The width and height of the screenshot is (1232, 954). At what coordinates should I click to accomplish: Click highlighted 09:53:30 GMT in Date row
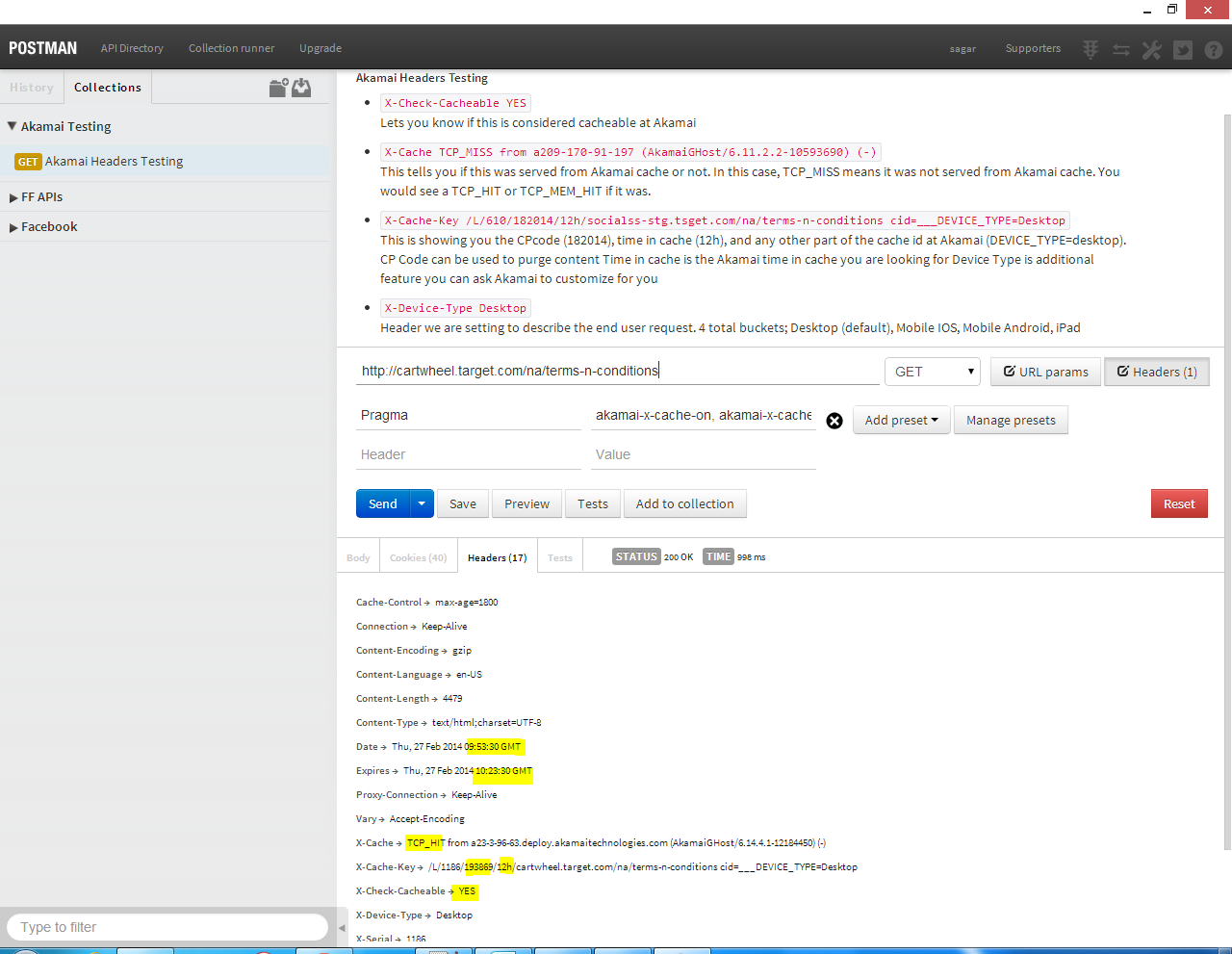(x=494, y=747)
